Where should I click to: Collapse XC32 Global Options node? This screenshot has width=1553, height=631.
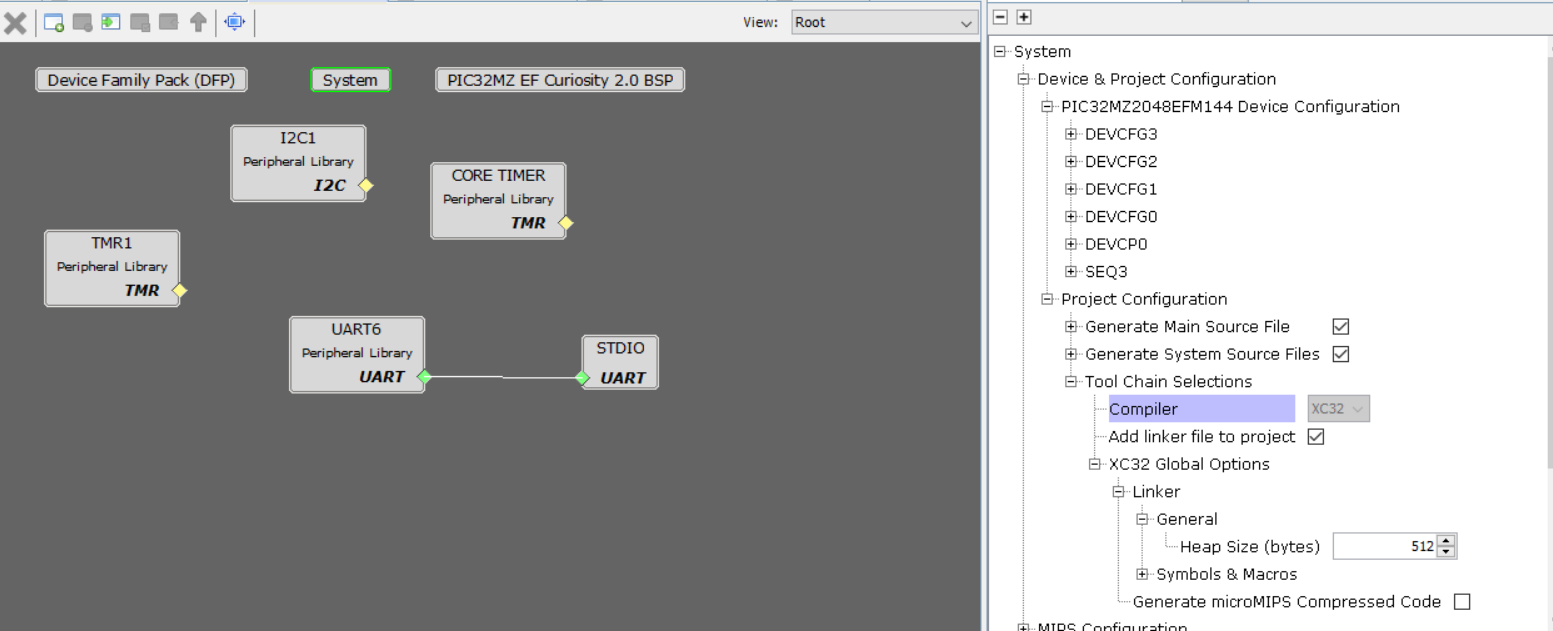(x=1095, y=464)
